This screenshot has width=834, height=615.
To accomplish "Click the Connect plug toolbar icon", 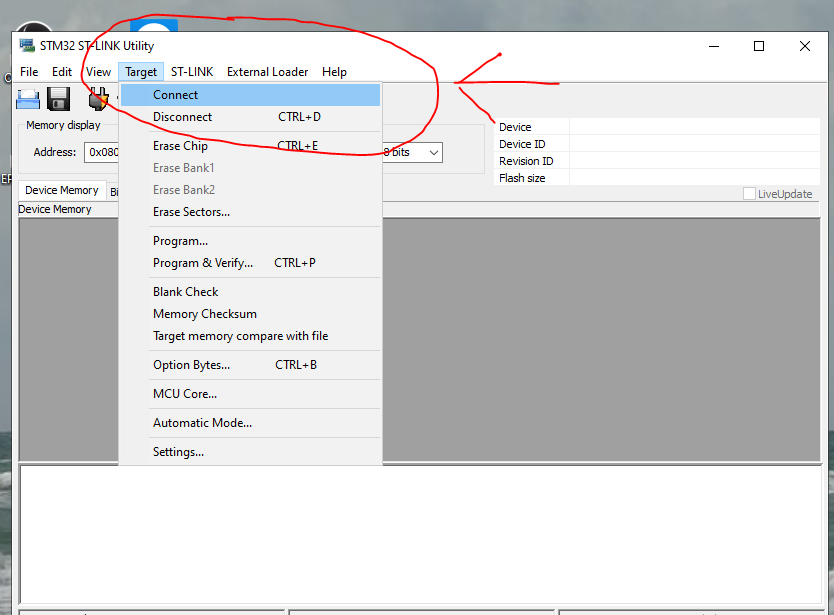I will point(98,98).
